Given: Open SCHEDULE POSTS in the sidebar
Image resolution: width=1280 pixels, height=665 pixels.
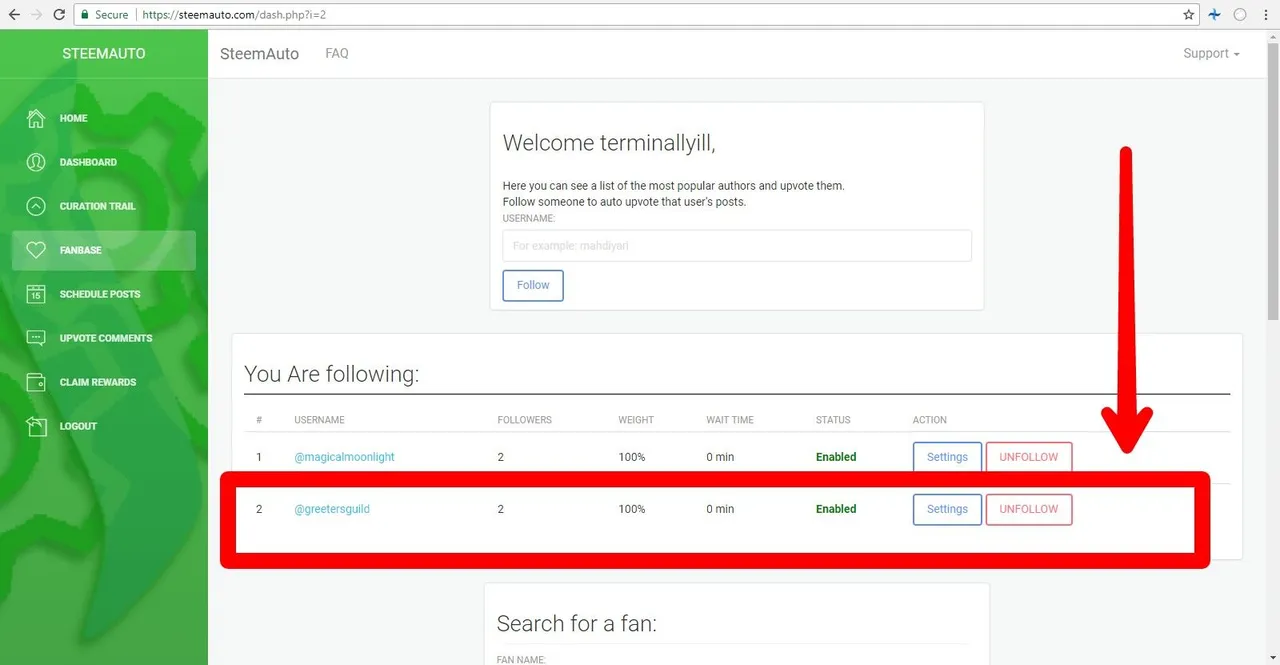Looking at the screenshot, I should pos(104,294).
